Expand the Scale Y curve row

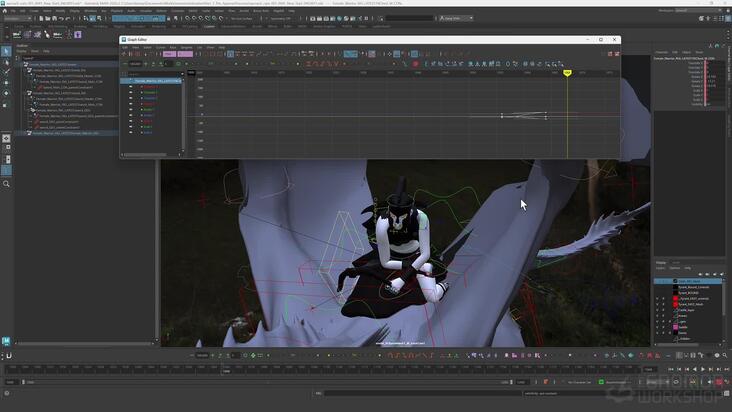[142, 127]
